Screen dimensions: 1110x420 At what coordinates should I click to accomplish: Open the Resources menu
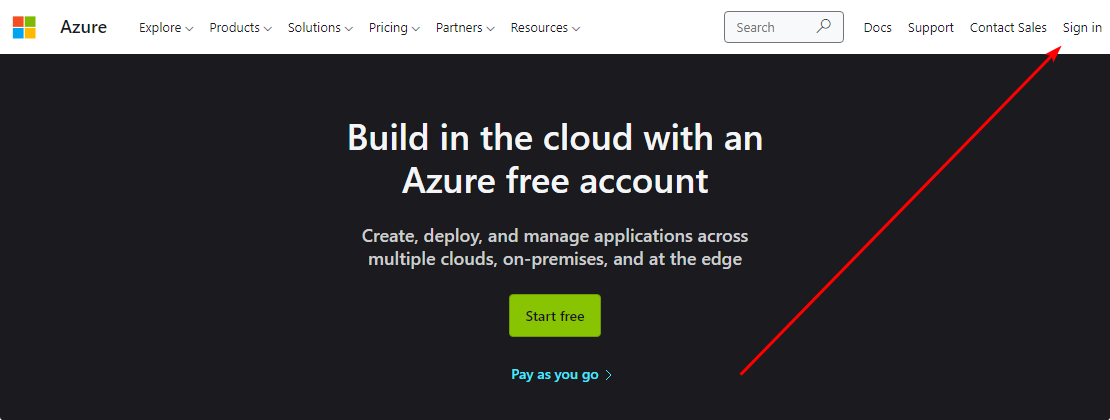coord(545,28)
